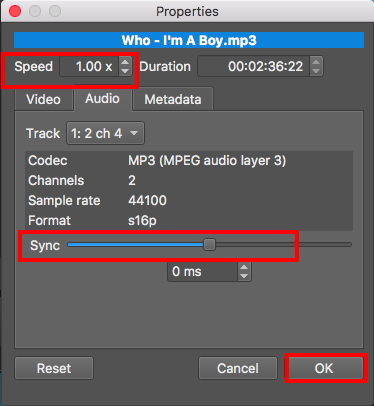Image resolution: width=374 pixels, height=406 pixels.
Task: Open the Metadata tab
Action: point(173,99)
